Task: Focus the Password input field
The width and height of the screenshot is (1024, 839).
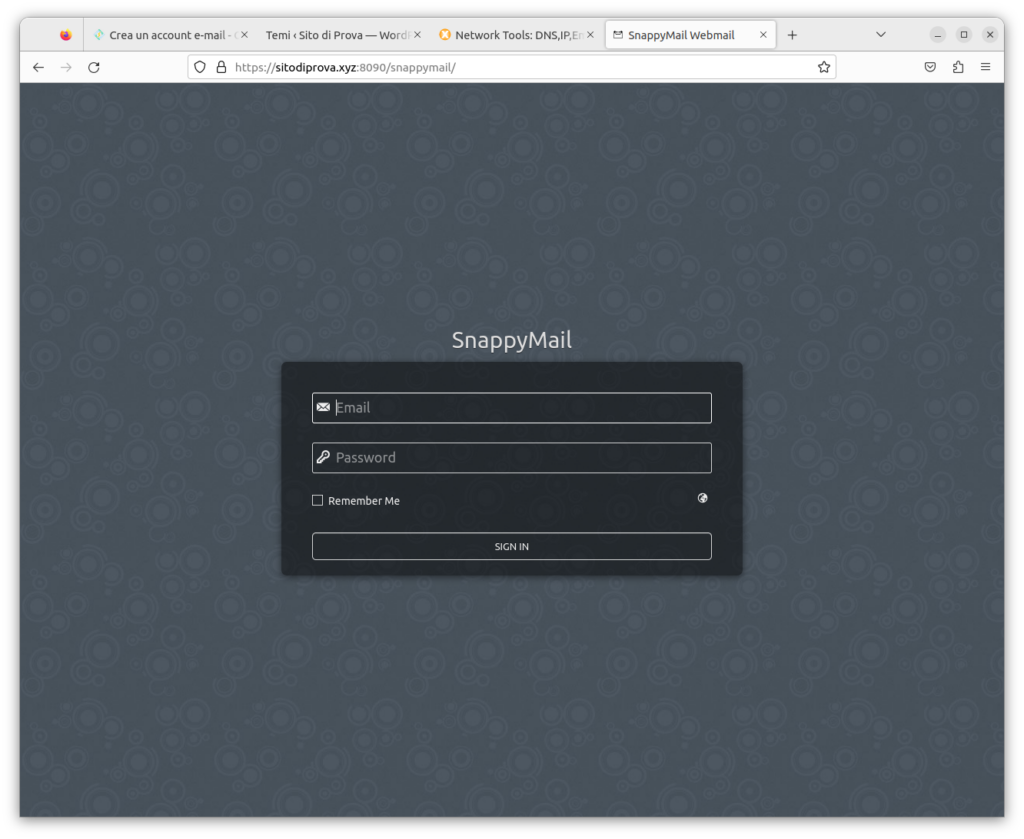Action: (x=511, y=458)
